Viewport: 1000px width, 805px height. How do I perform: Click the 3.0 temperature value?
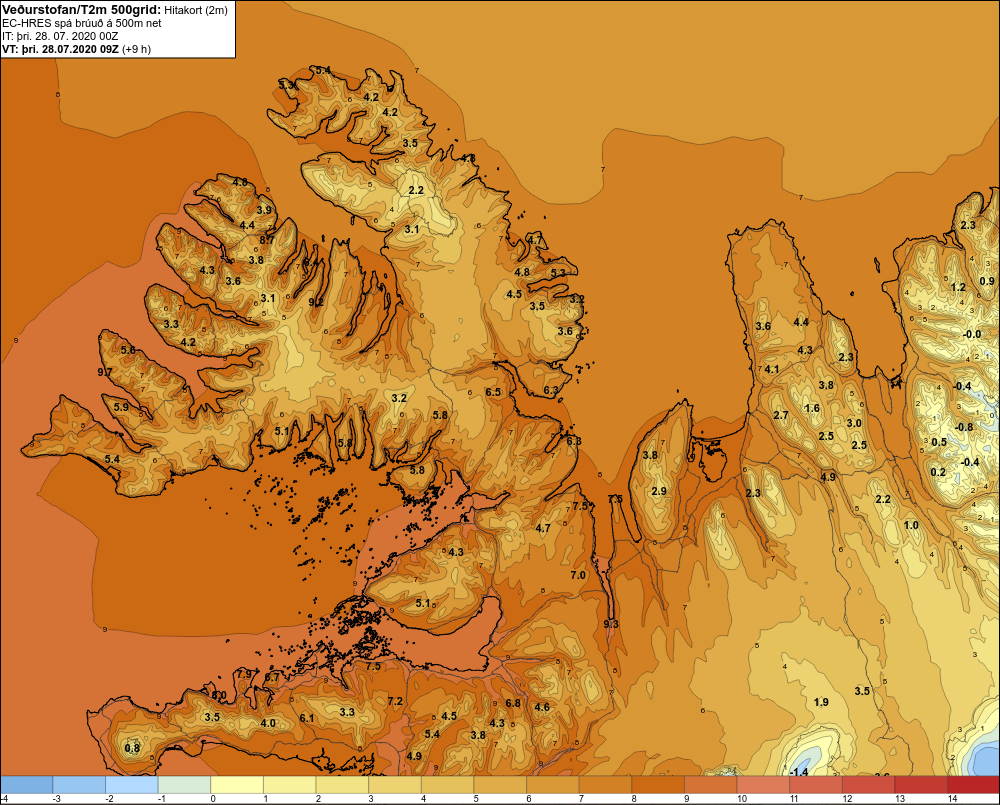(x=854, y=423)
